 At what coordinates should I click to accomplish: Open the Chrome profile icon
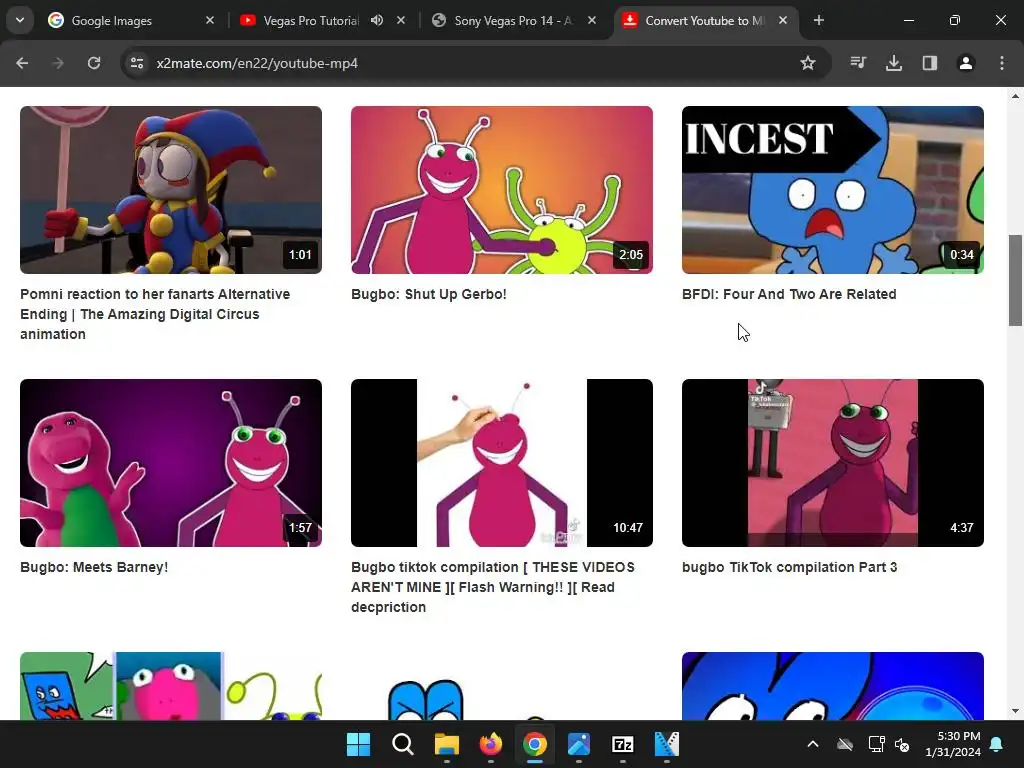[966, 63]
